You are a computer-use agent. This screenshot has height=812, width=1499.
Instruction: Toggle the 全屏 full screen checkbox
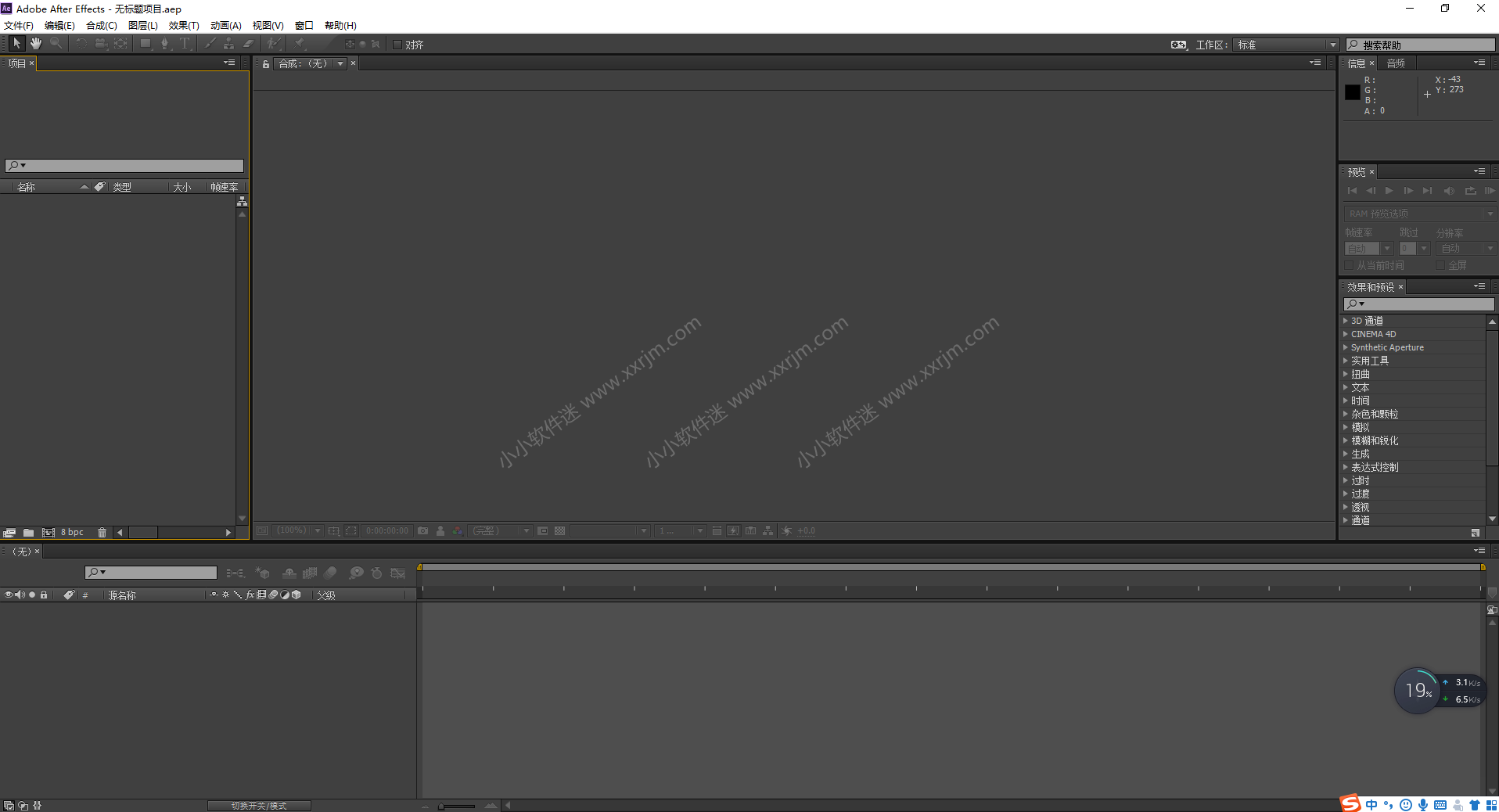(x=1440, y=265)
